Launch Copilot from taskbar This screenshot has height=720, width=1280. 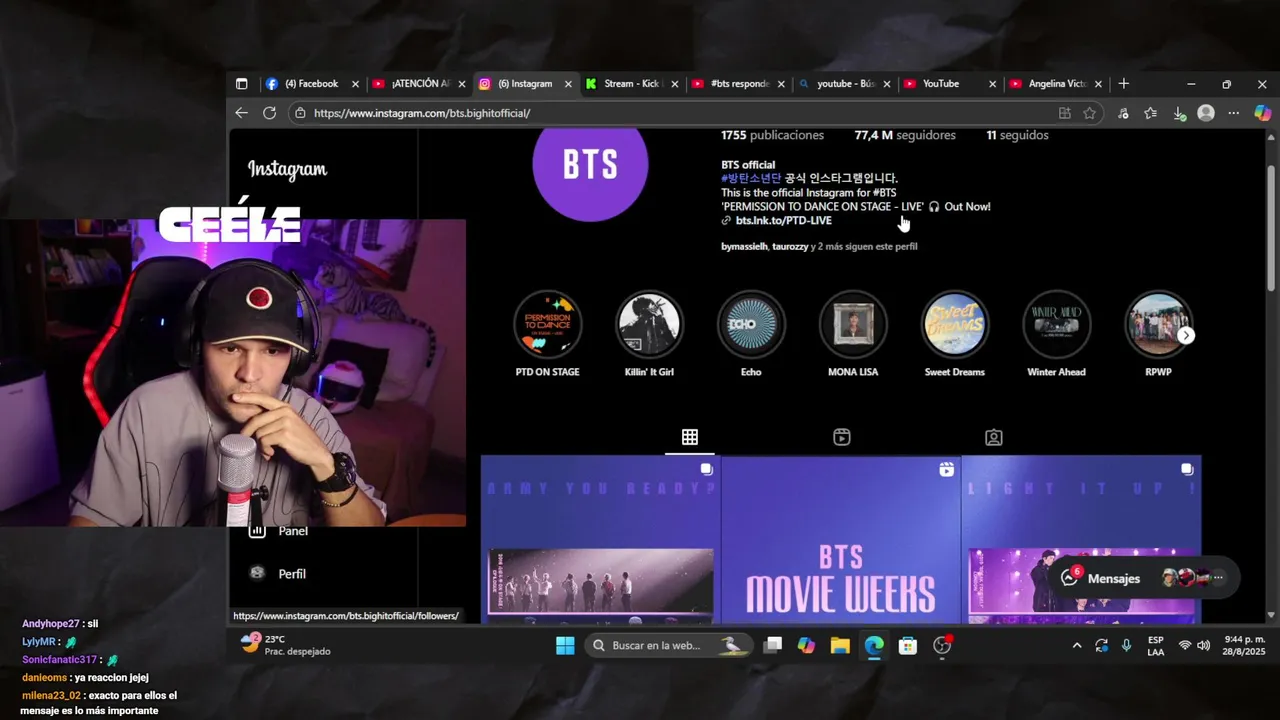coord(806,646)
